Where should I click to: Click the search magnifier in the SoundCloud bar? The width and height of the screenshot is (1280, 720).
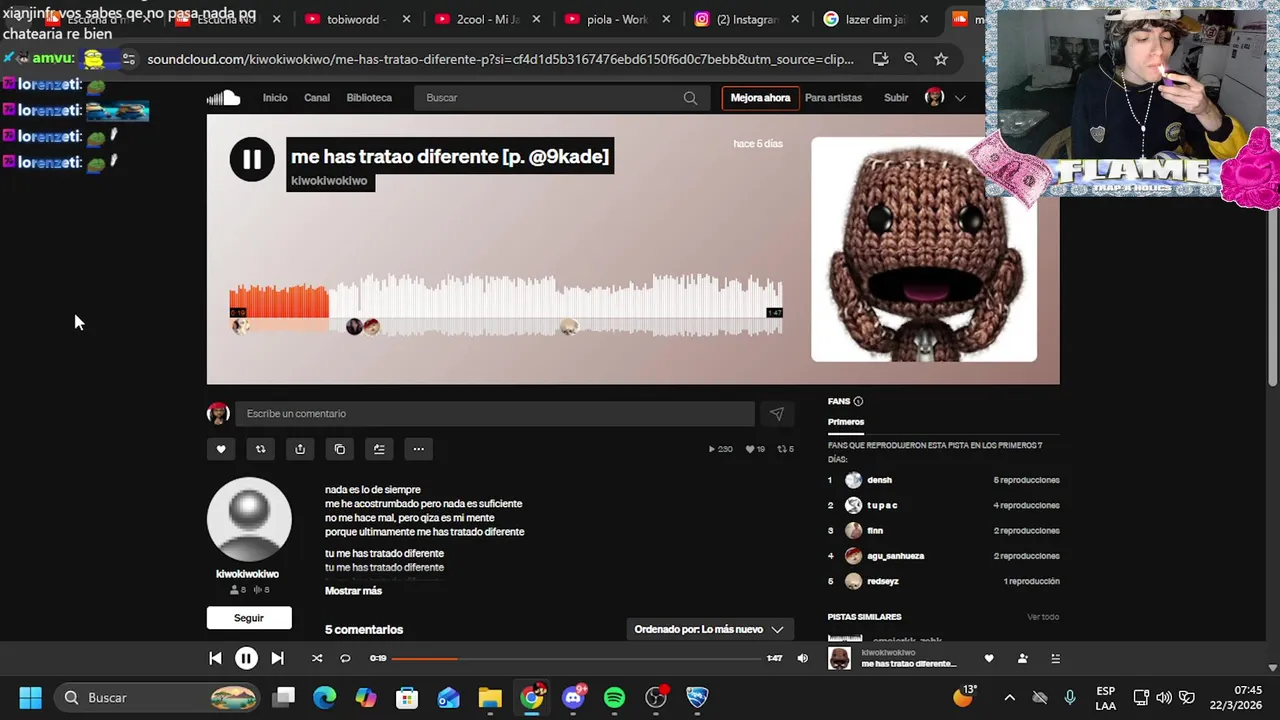point(690,98)
